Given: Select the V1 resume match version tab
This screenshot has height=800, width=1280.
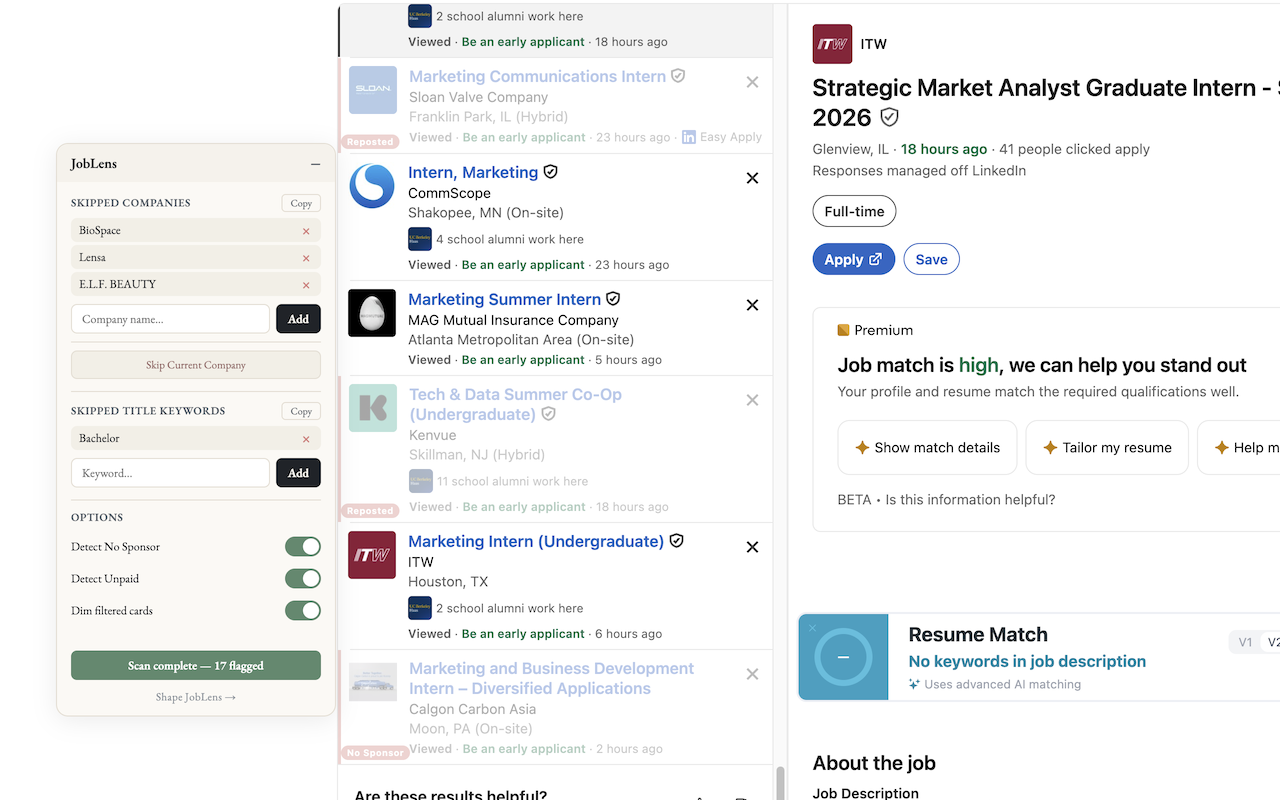Looking at the screenshot, I should (1245, 643).
